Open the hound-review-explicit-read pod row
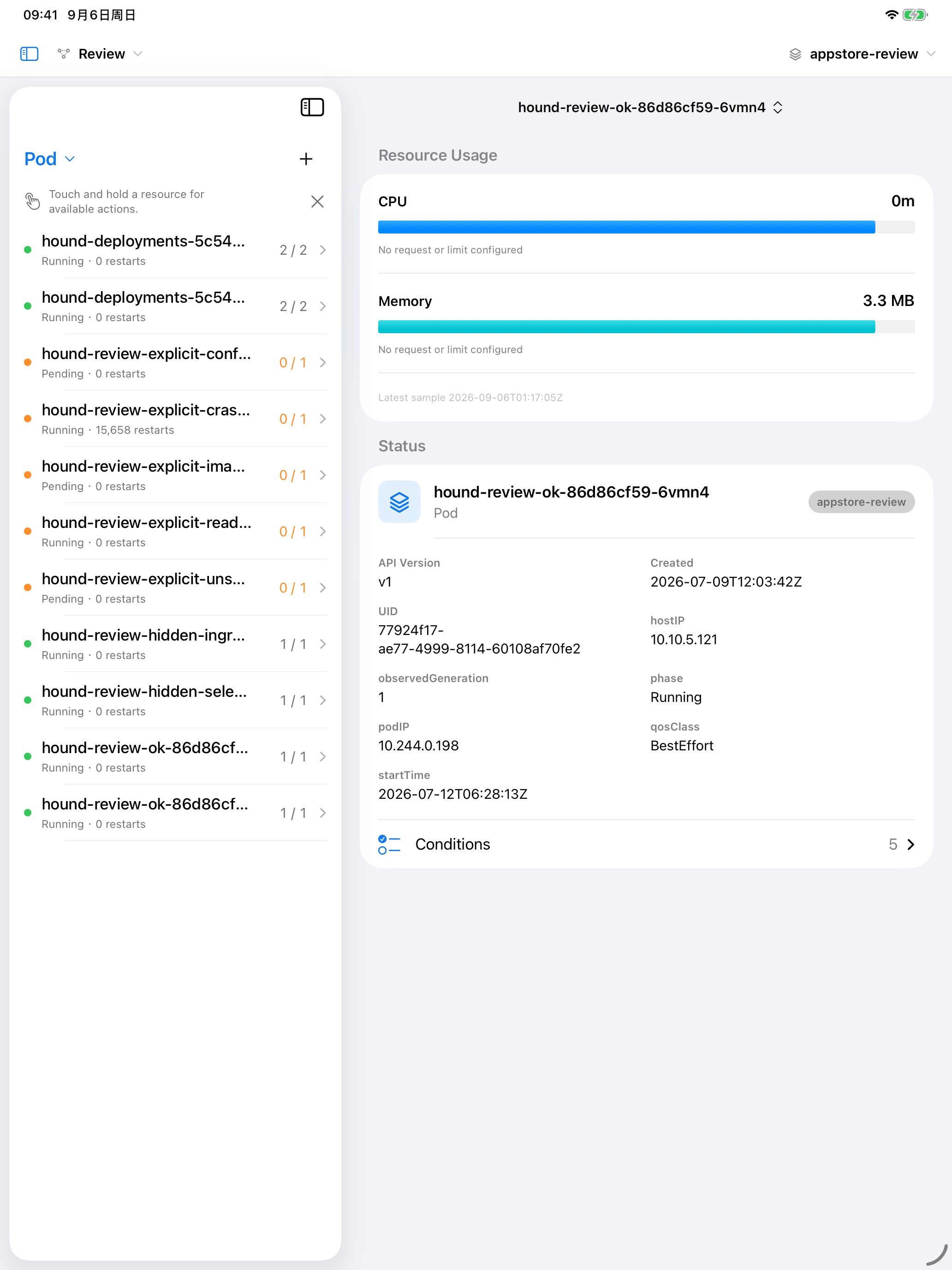This screenshot has width=952, height=1270. coord(175,531)
